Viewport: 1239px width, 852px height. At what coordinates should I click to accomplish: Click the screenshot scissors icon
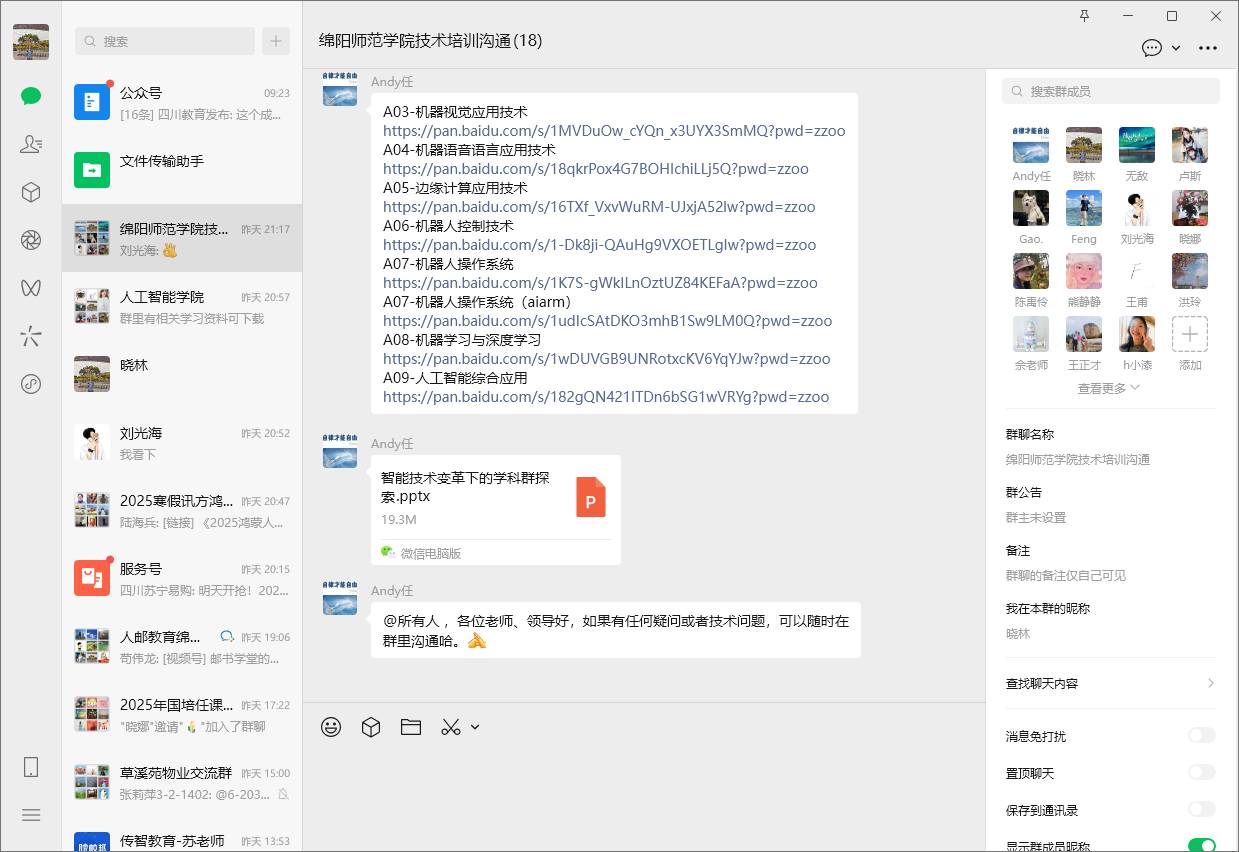coord(451,727)
